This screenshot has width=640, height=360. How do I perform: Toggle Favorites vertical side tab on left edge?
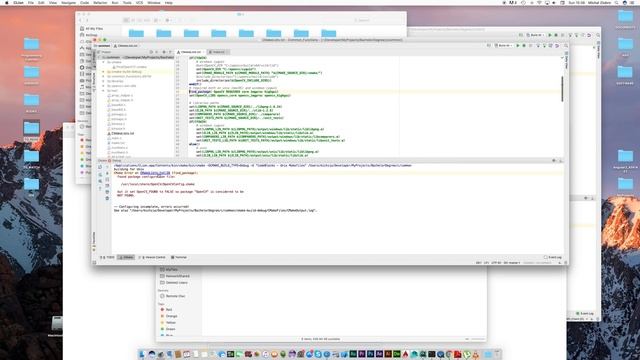pos(94,241)
